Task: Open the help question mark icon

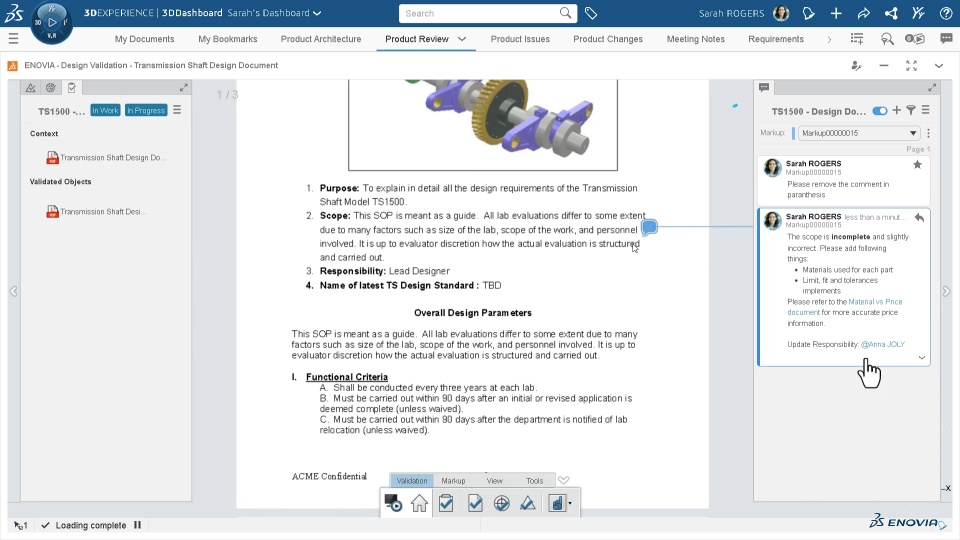Action: (946, 13)
